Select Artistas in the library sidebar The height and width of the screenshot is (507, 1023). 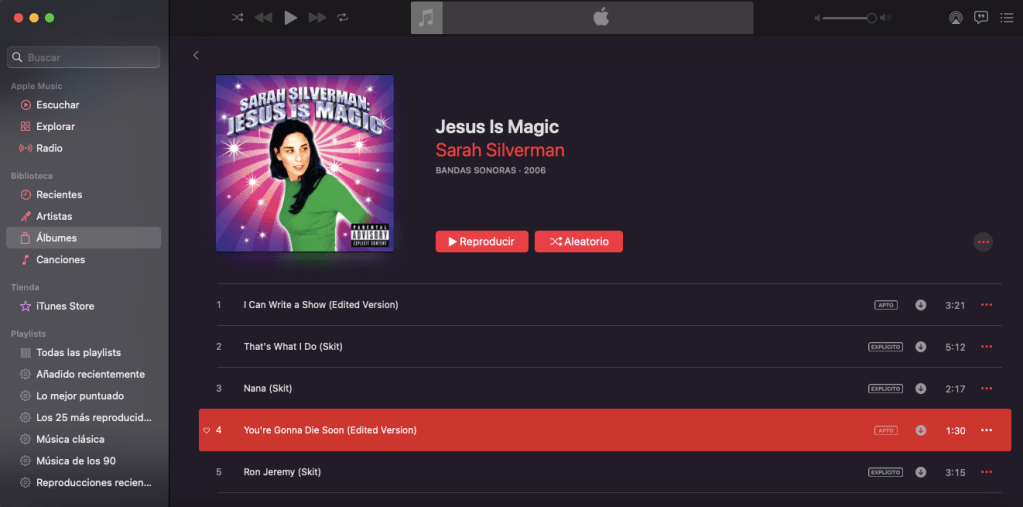54,216
